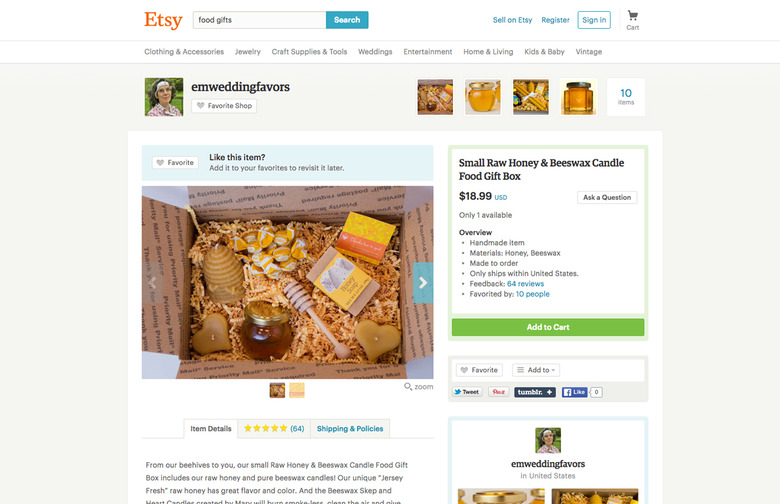This screenshot has width=780, height=504.
Task: Like item on Facebook
Action: pos(575,392)
